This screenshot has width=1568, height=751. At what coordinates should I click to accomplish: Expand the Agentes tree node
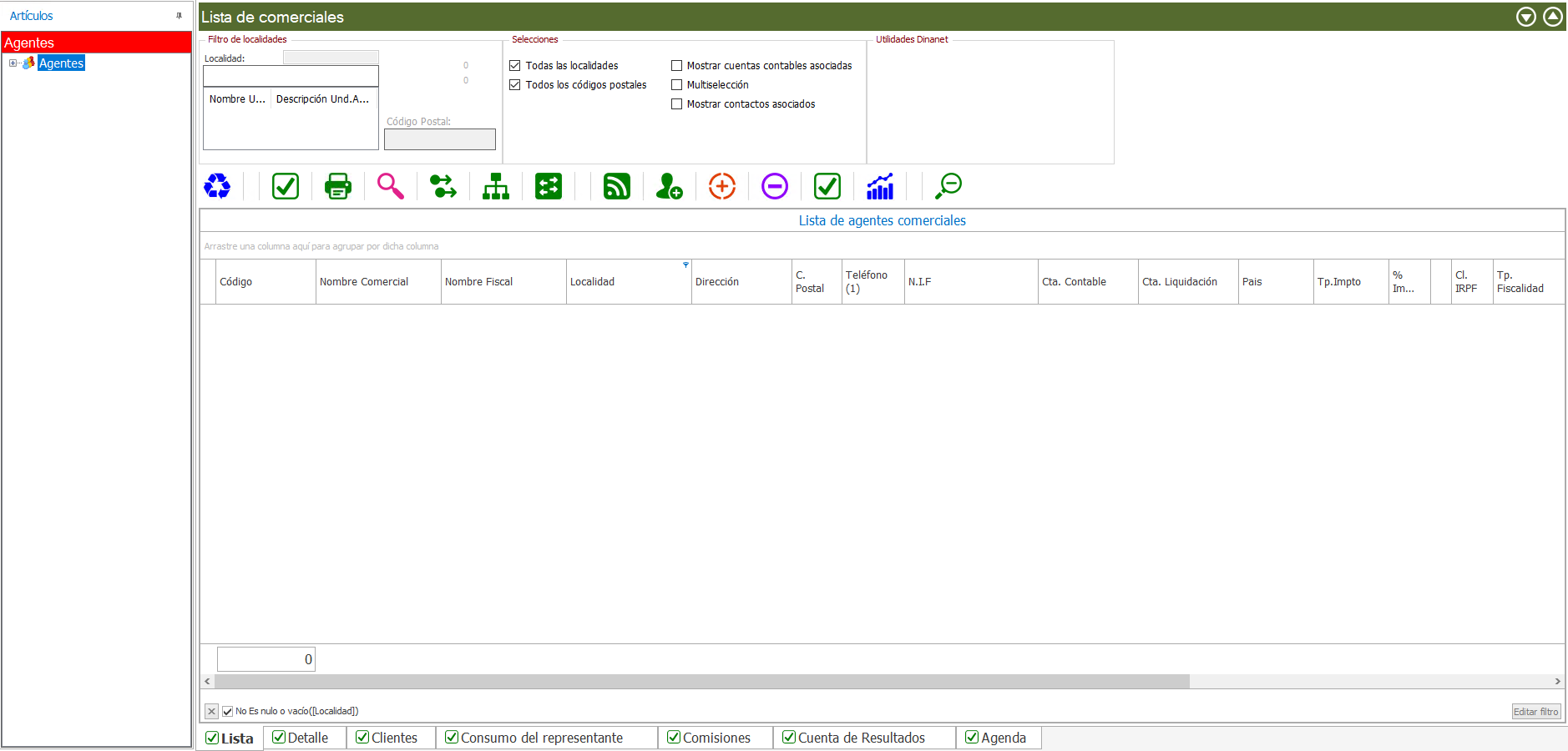(13, 63)
